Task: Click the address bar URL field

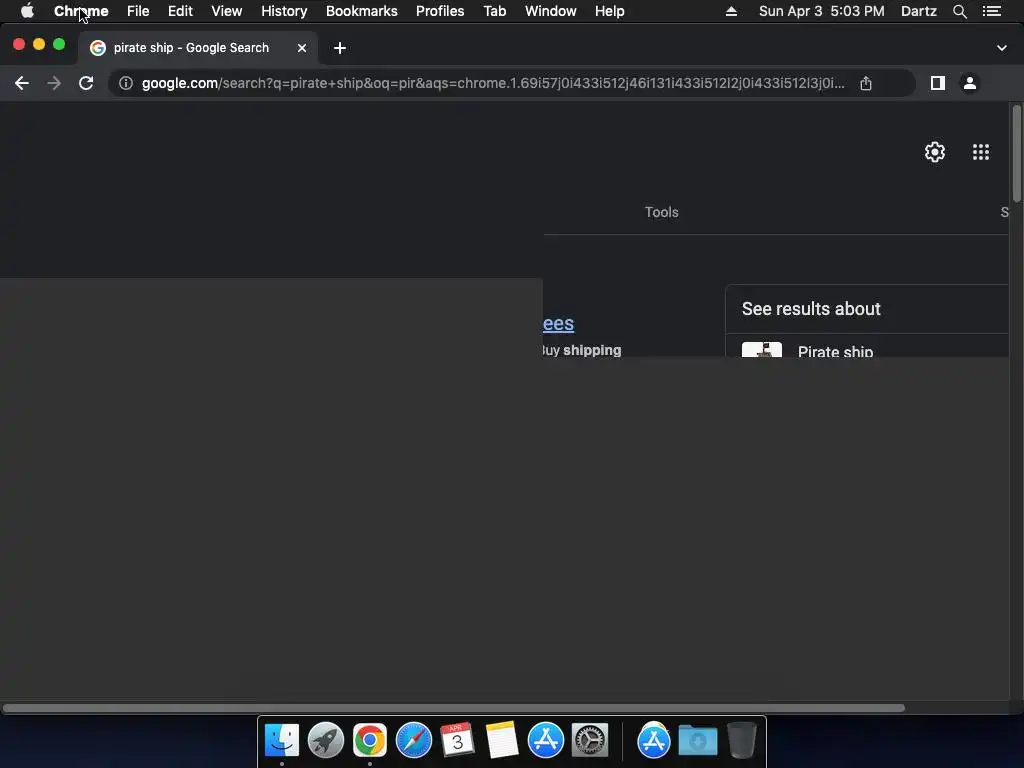Action: 493,83
